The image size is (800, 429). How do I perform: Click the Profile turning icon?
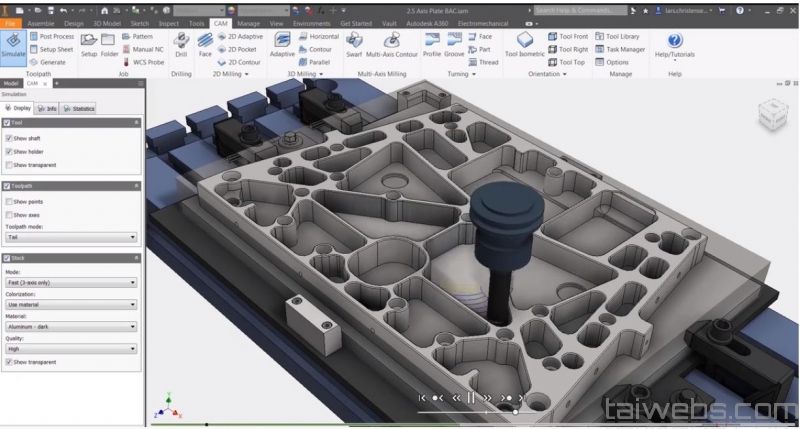[x=431, y=44]
